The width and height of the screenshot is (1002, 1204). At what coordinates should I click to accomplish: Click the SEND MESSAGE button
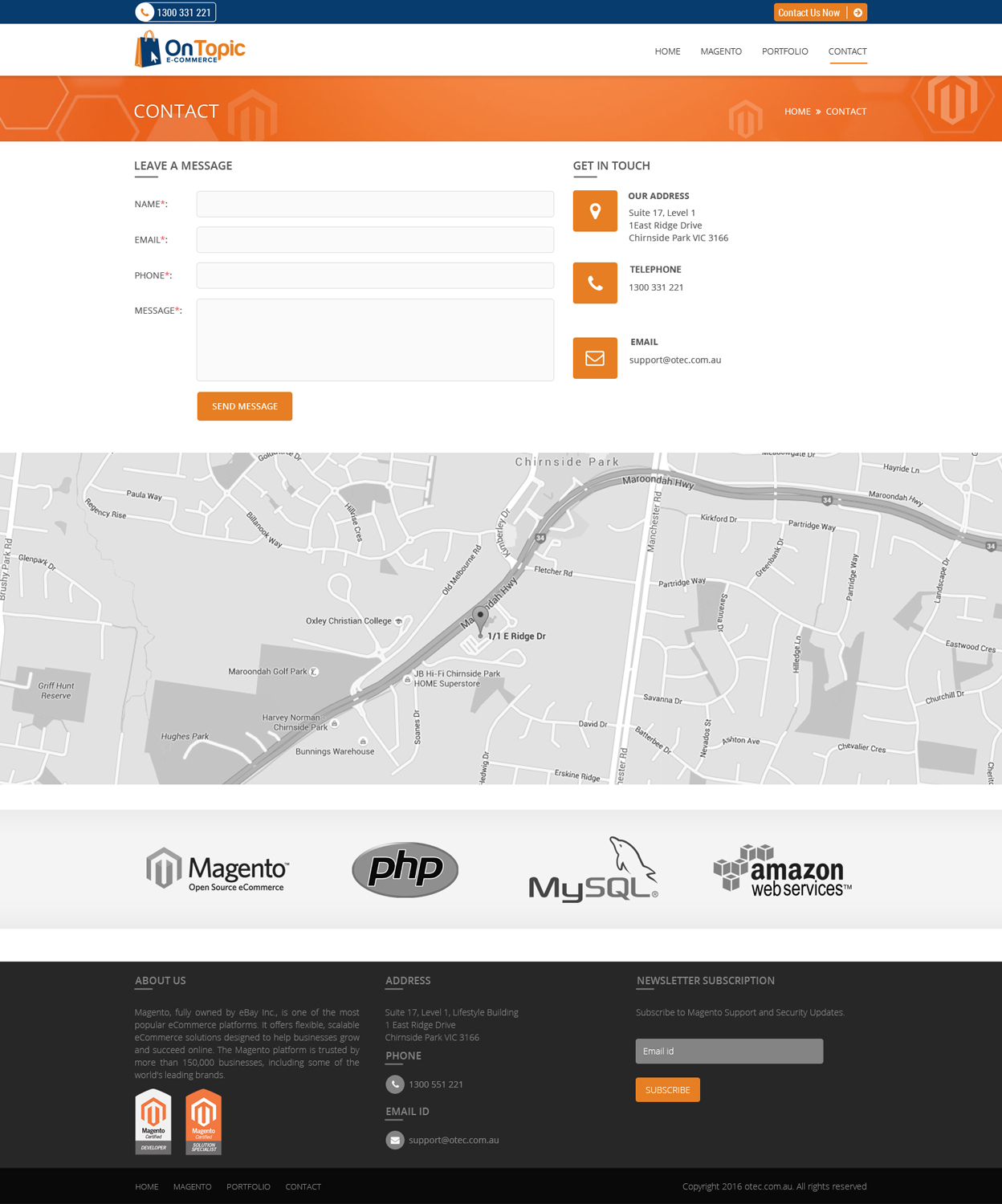245,406
